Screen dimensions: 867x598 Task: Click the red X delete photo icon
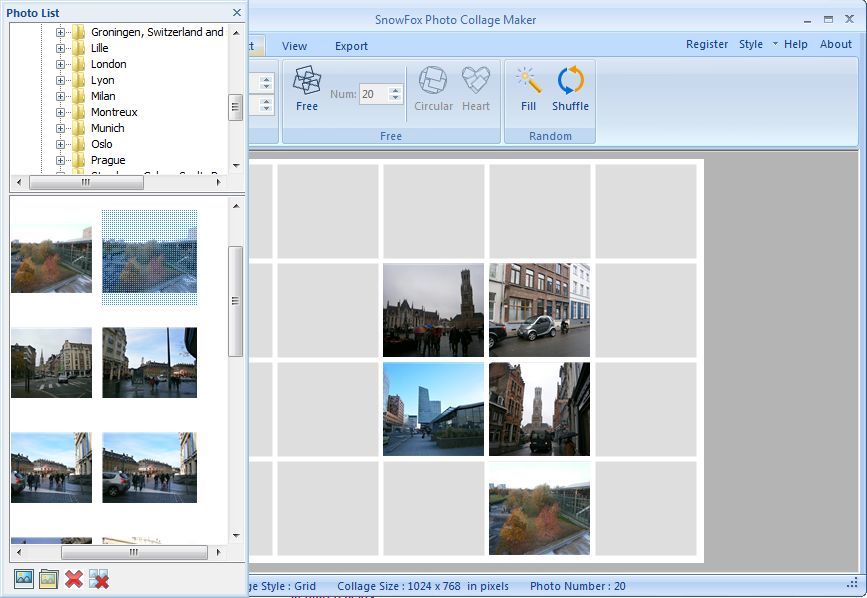tap(73, 578)
